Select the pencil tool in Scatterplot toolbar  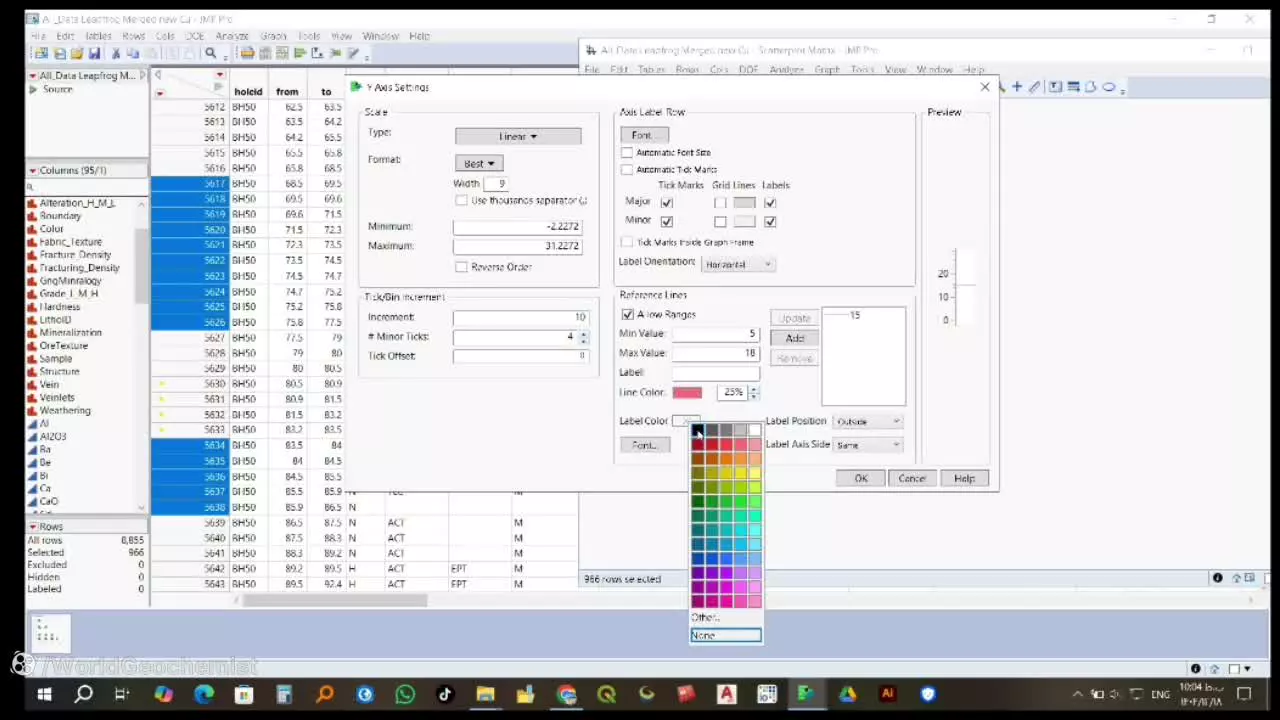coord(1035,87)
